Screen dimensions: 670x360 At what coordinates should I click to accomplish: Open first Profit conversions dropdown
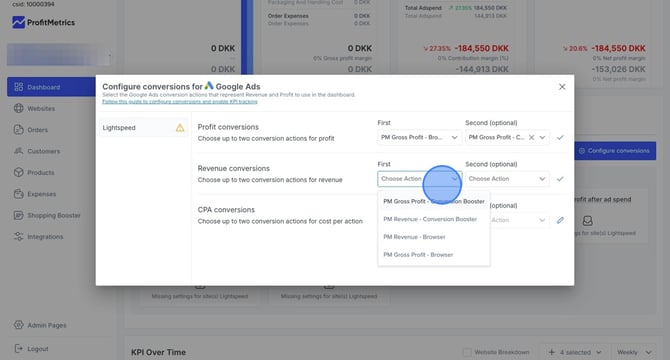click(419, 138)
